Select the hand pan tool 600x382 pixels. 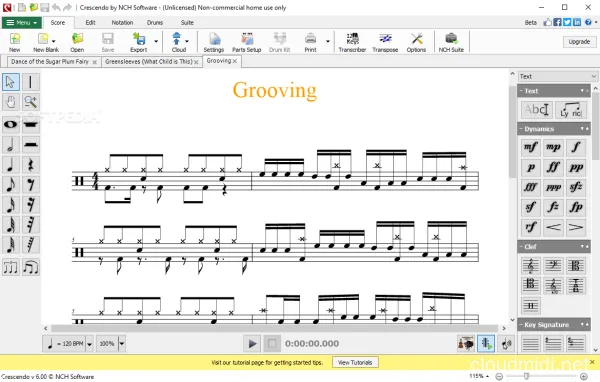click(x=11, y=102)
